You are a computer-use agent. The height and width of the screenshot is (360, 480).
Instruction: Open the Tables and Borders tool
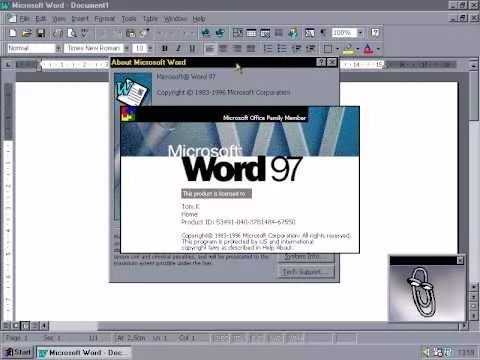pos(238,33)
